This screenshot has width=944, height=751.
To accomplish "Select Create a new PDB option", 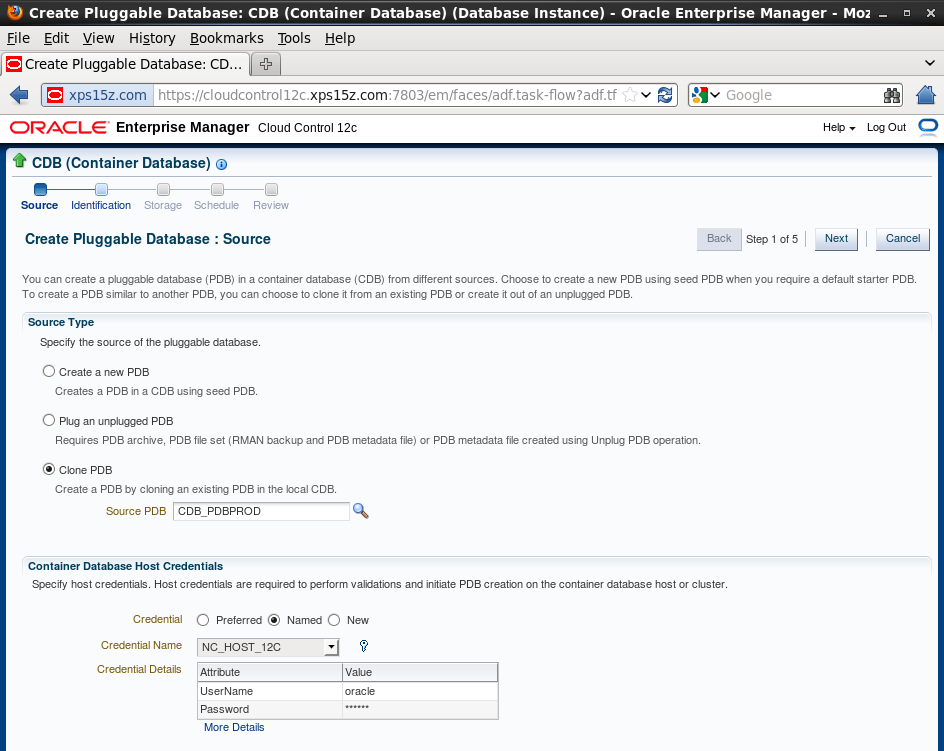I will point(49,371).
